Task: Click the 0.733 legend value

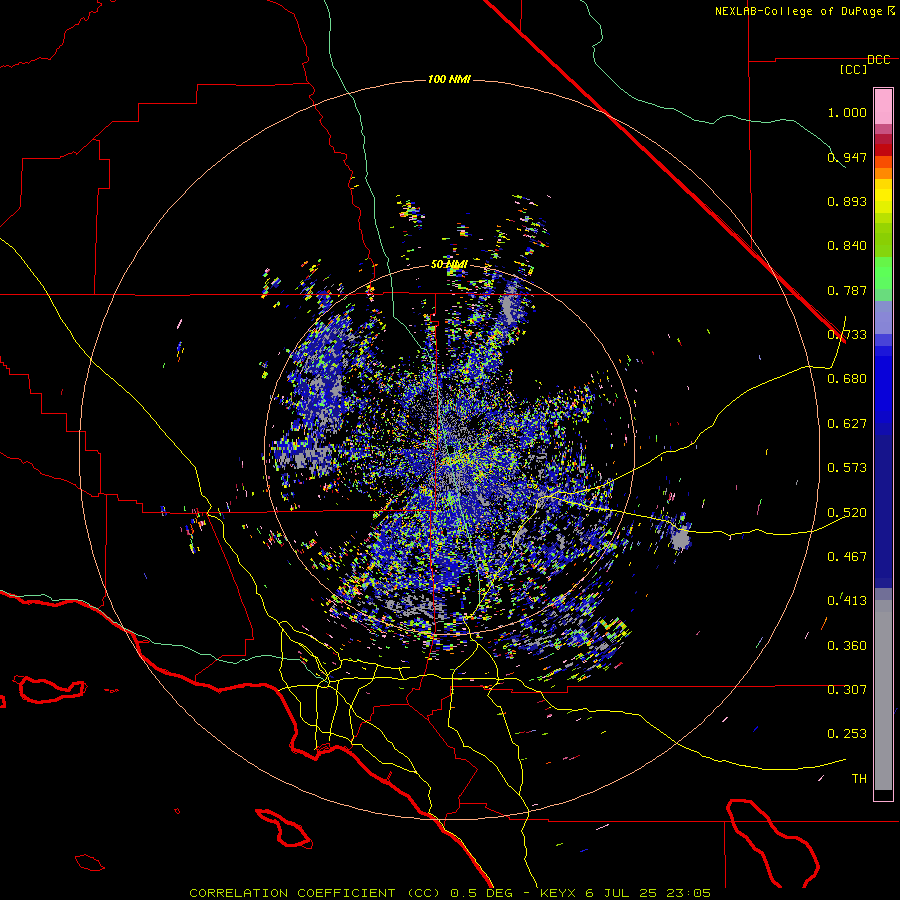Action: tap(847, 335)
